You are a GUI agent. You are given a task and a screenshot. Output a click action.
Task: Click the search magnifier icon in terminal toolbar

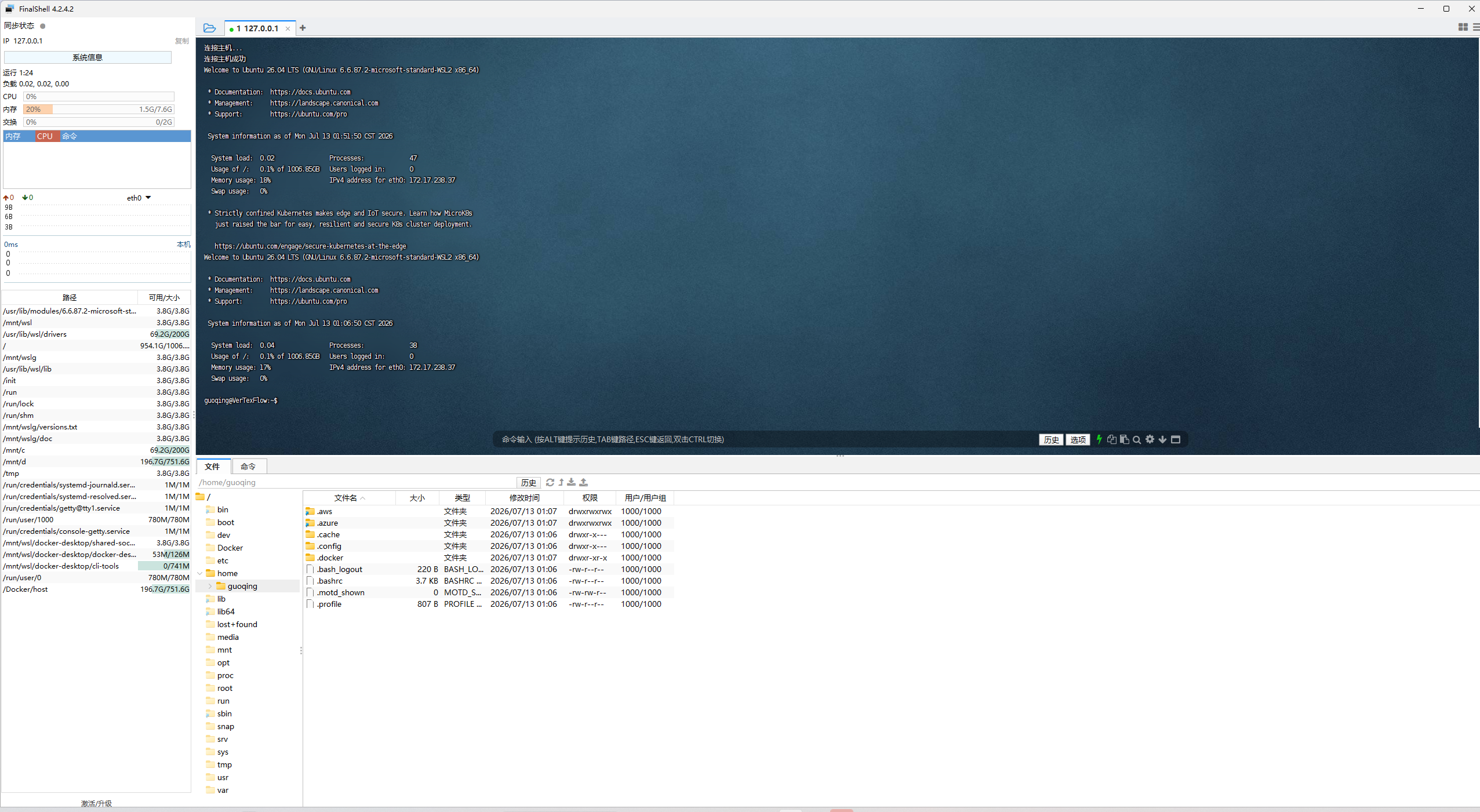click(1137, 439)
